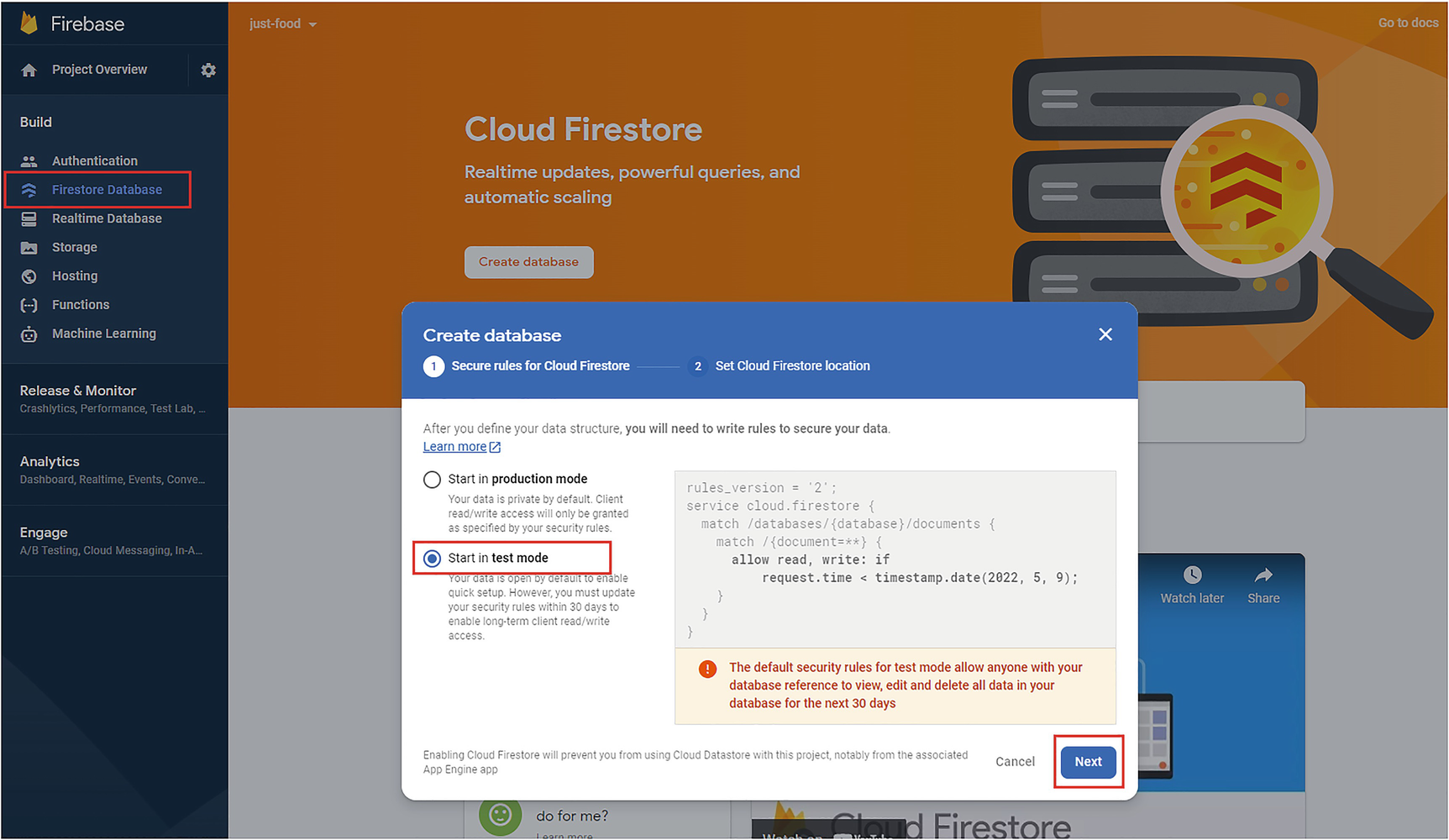1449x840 pixels.
Task: Open Firestore Database in sidebar
Action: click(x=107, y=190)
